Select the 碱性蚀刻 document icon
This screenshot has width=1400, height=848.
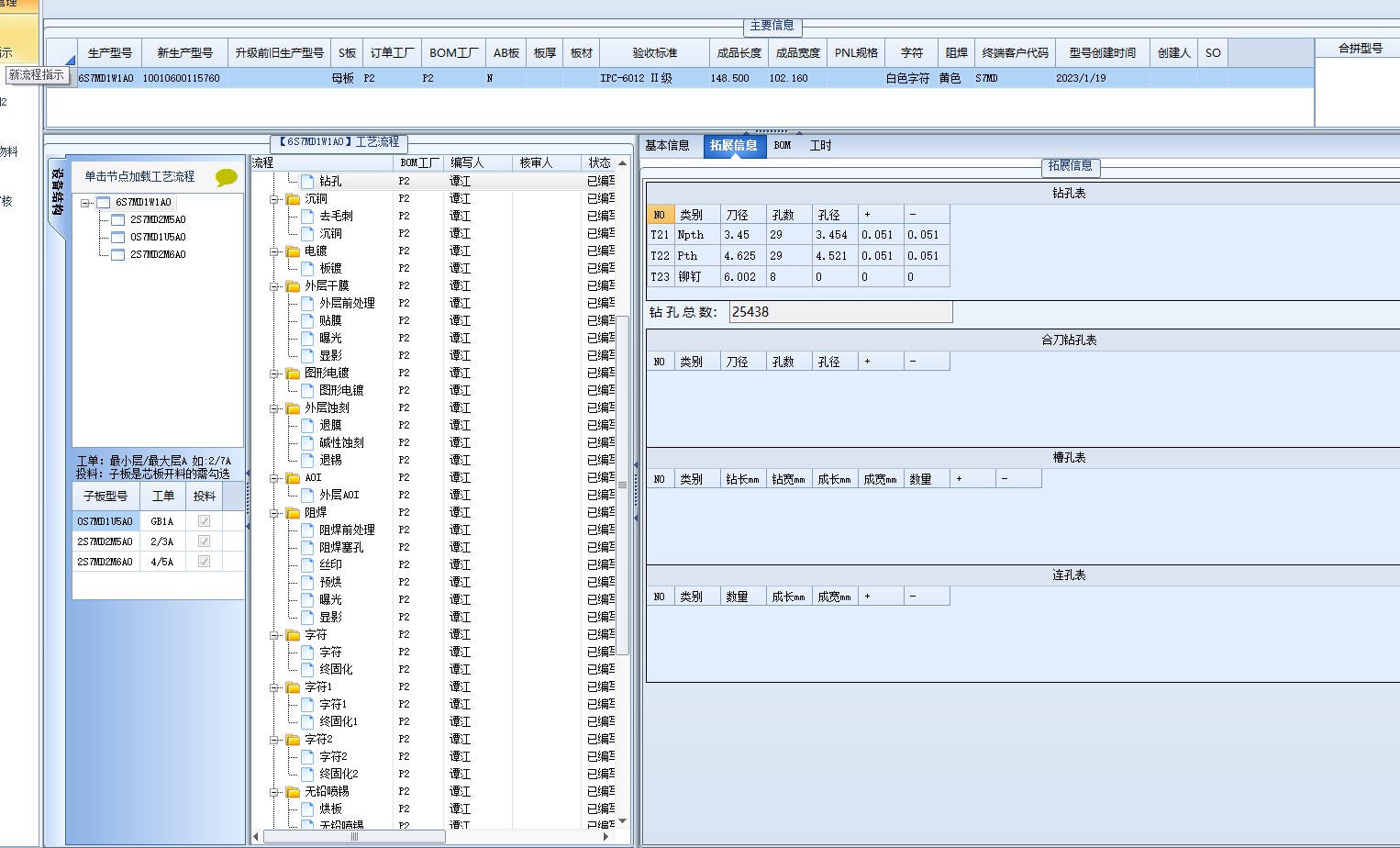click(x=307, y=443)
